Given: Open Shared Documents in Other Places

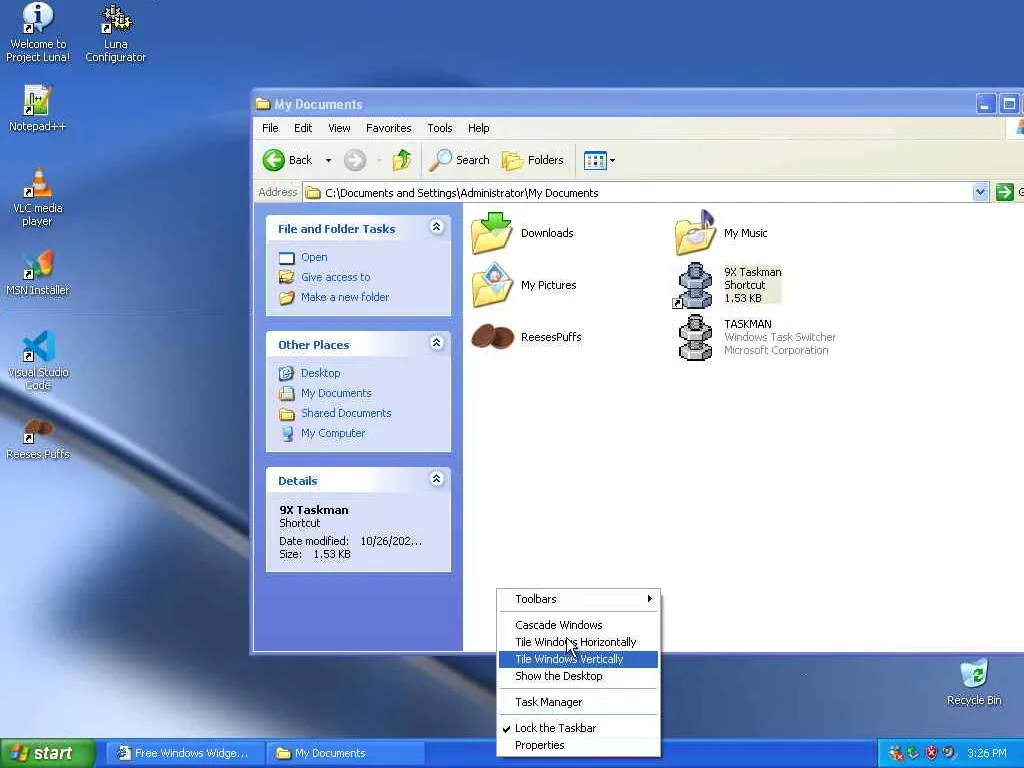Looking at the screenshot, I should 346,413.
